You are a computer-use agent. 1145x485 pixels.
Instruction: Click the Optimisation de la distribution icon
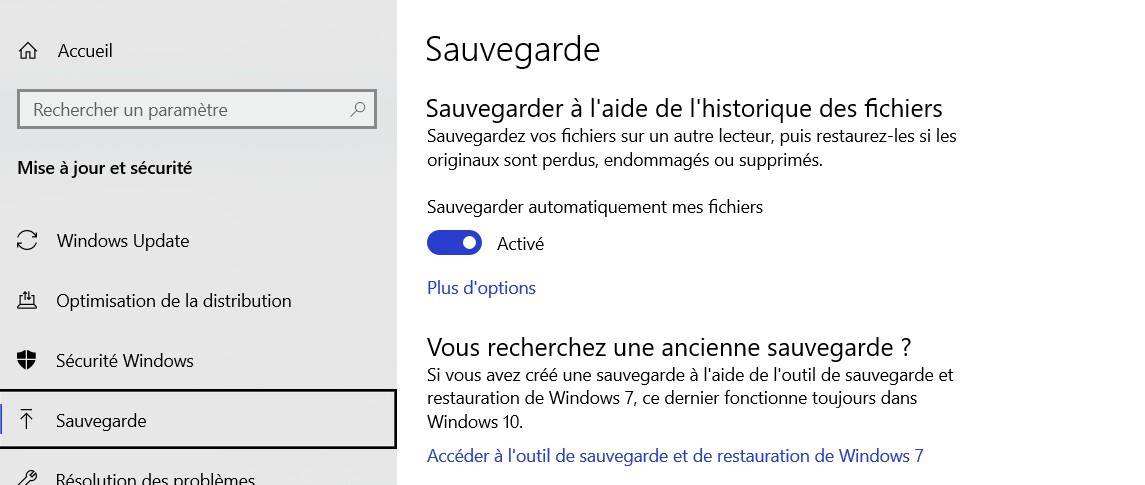(28, 301)
